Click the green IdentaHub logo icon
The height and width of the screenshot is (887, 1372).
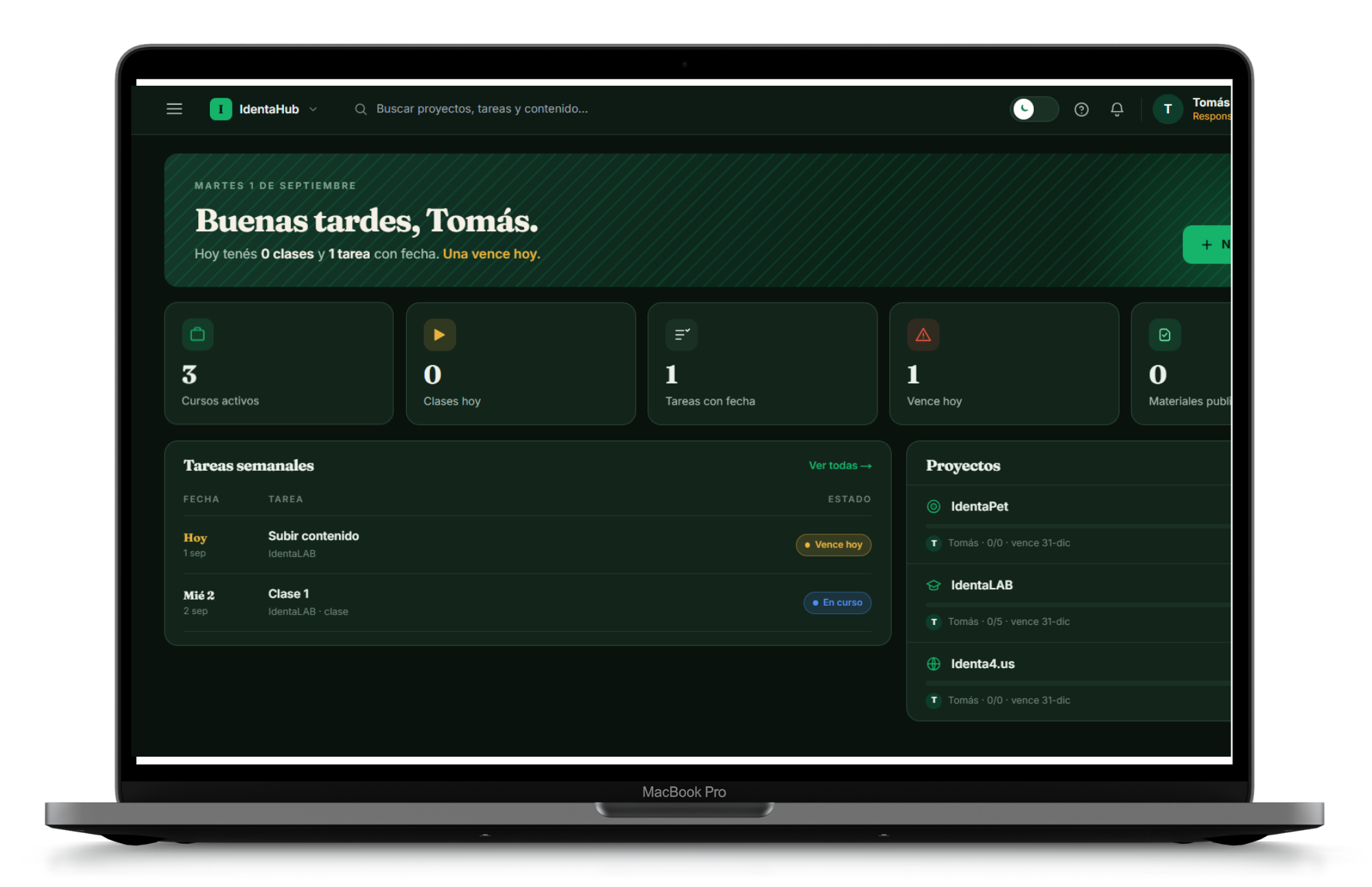(220, 108)
